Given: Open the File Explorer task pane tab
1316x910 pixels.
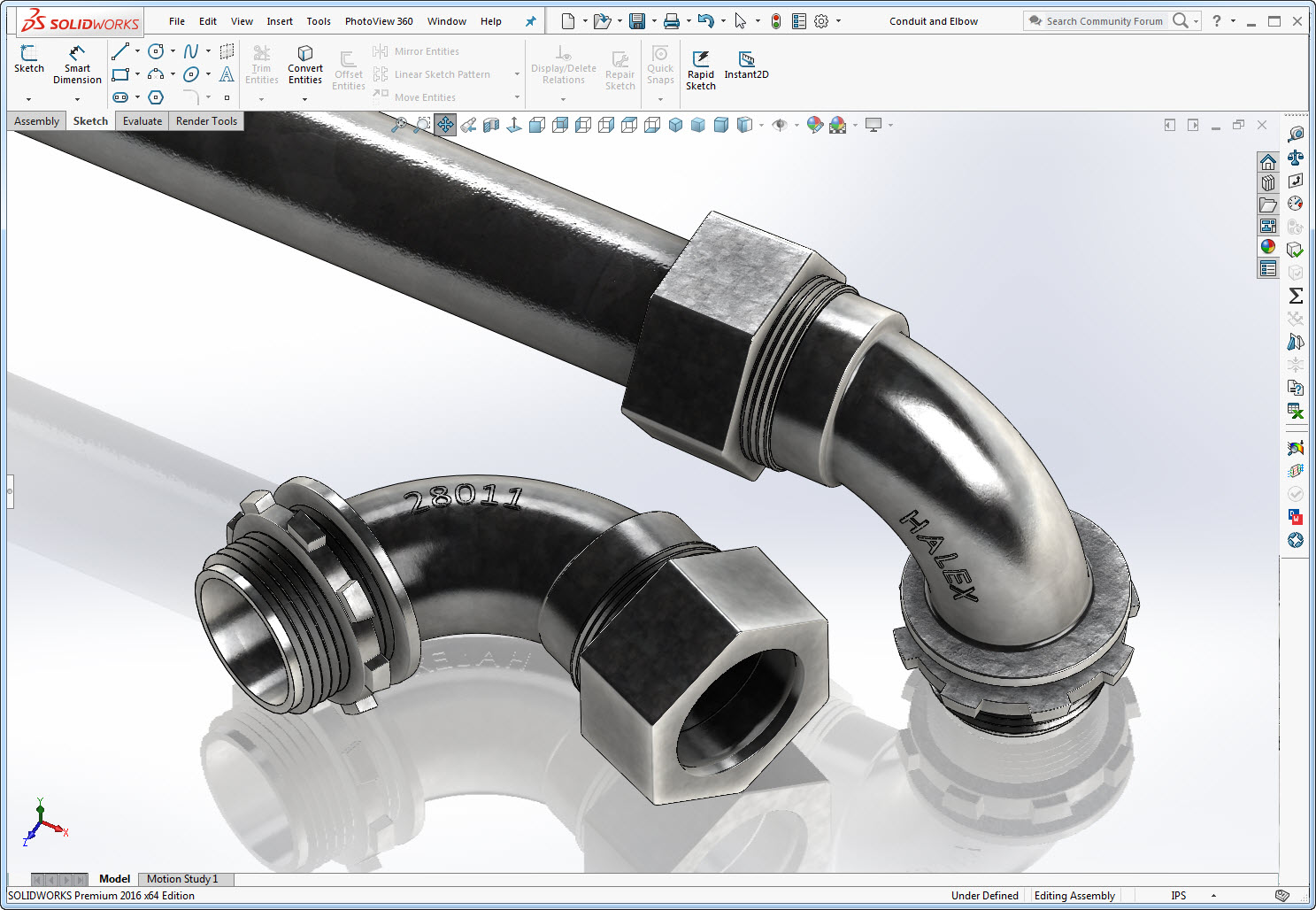Looking at the screenshot, I should coord(1268,204).
